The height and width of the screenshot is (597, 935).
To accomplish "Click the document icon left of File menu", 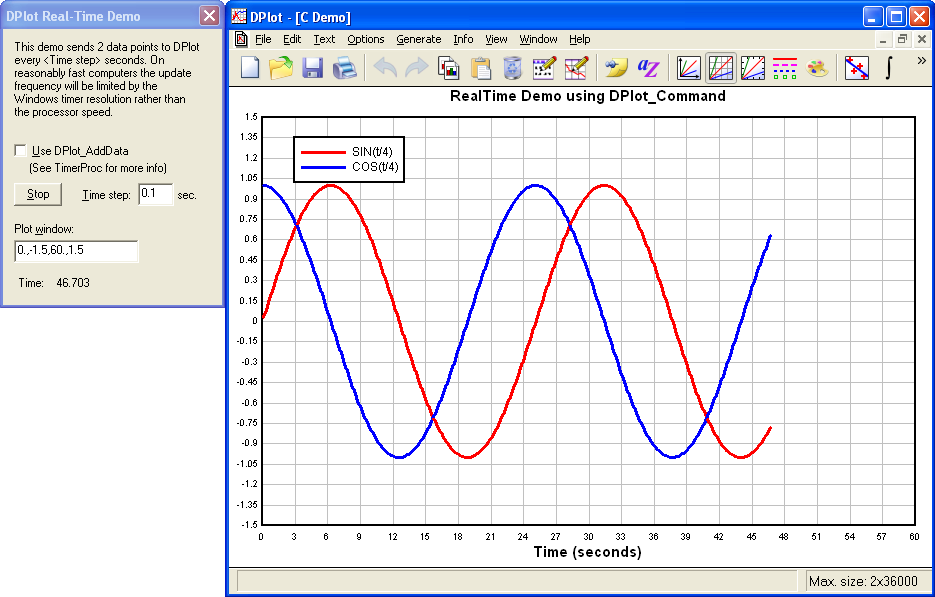I will pos(241,39).
